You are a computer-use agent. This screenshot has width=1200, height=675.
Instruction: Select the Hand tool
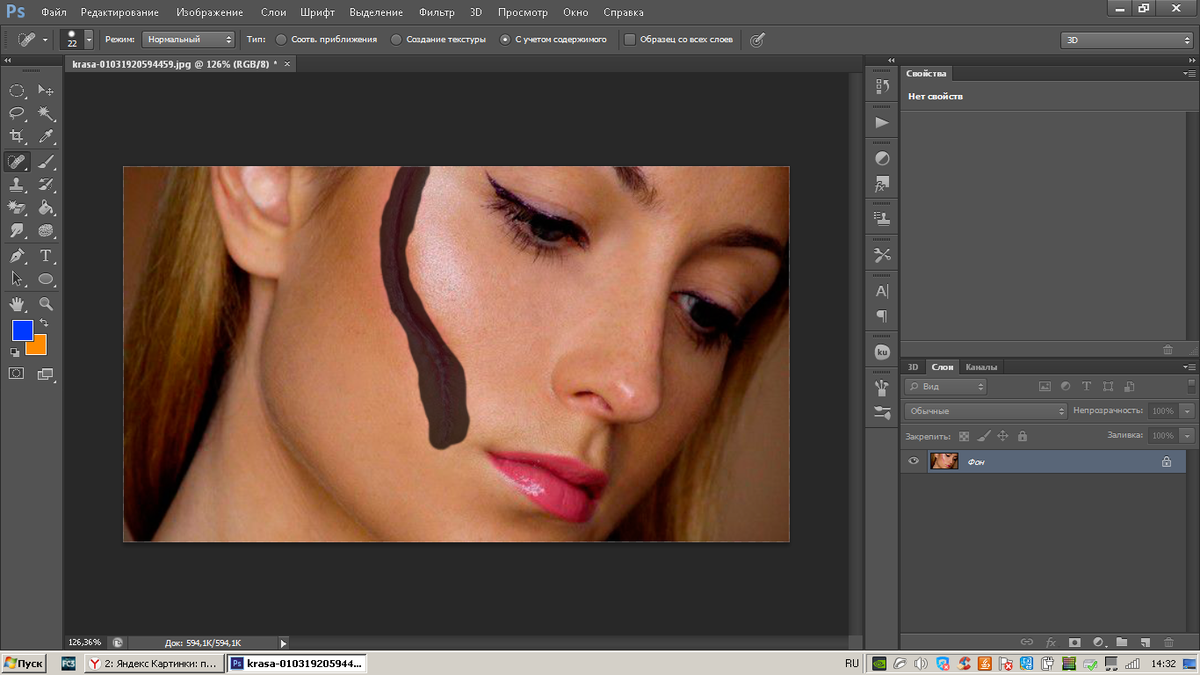pos(17,304)
